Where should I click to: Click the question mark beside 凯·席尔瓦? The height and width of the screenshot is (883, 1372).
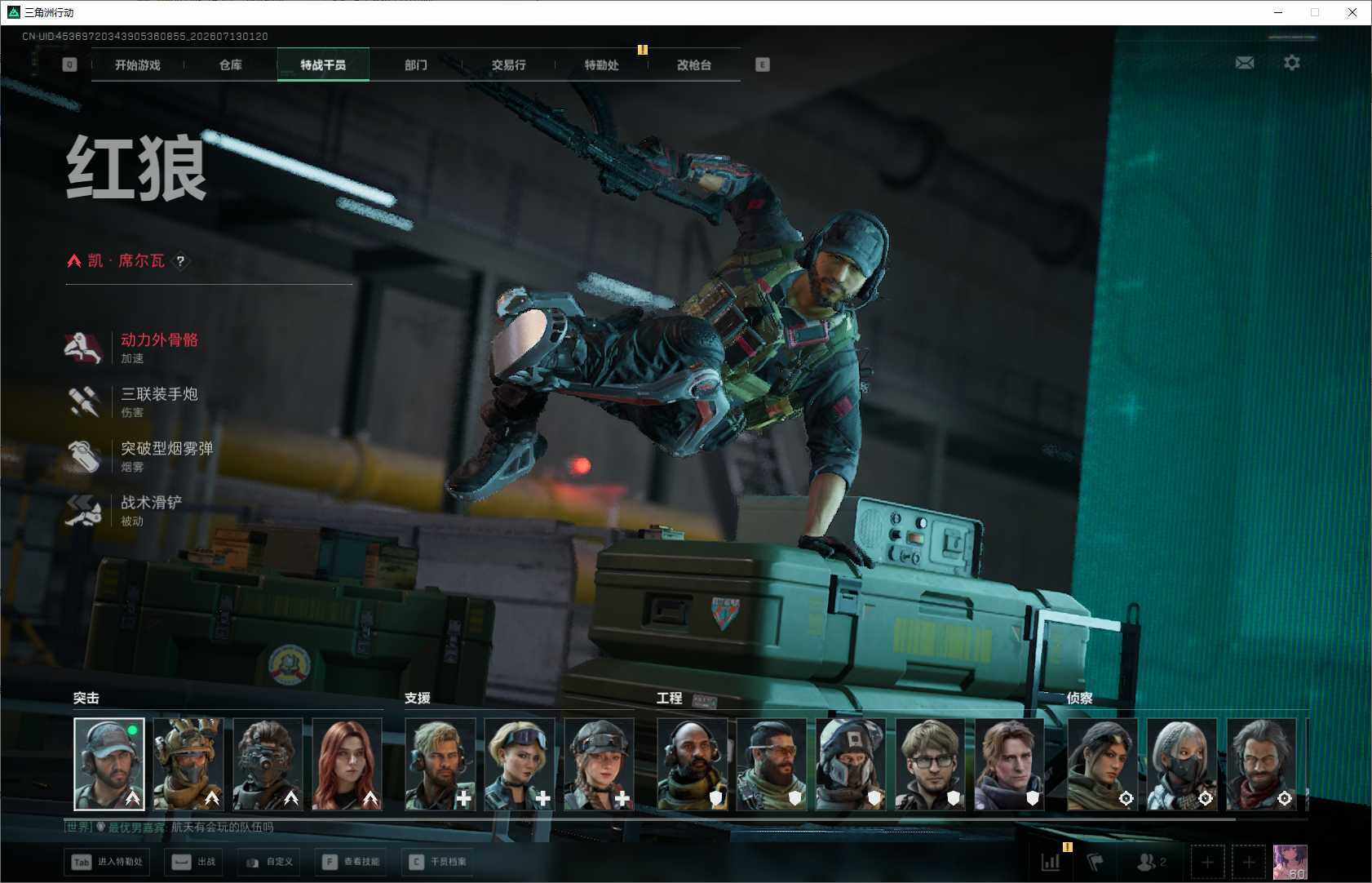[x=180, y=261]
